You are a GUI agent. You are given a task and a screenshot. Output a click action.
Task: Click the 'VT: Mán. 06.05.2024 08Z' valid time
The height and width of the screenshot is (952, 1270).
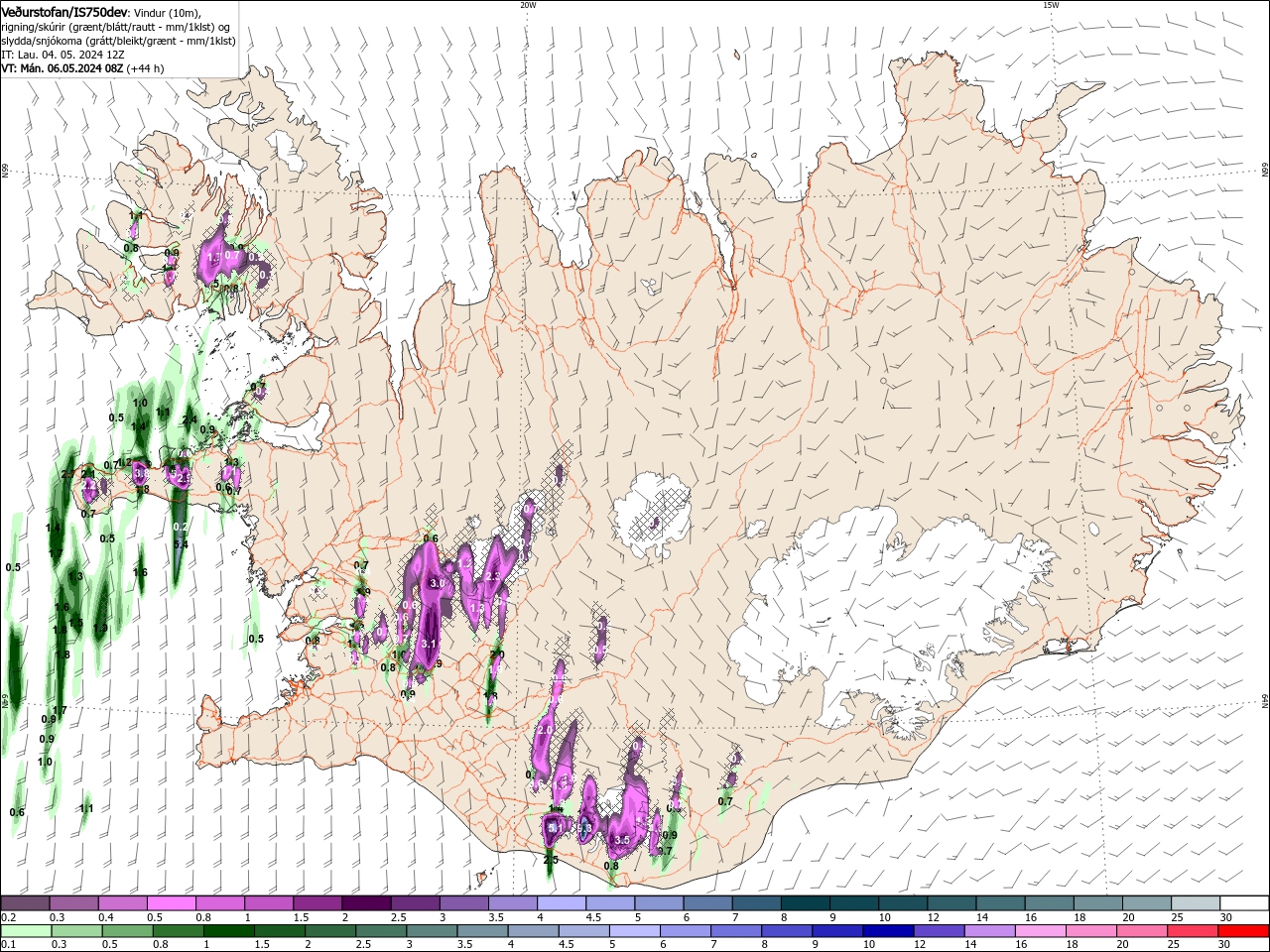[x=62, y=68]
